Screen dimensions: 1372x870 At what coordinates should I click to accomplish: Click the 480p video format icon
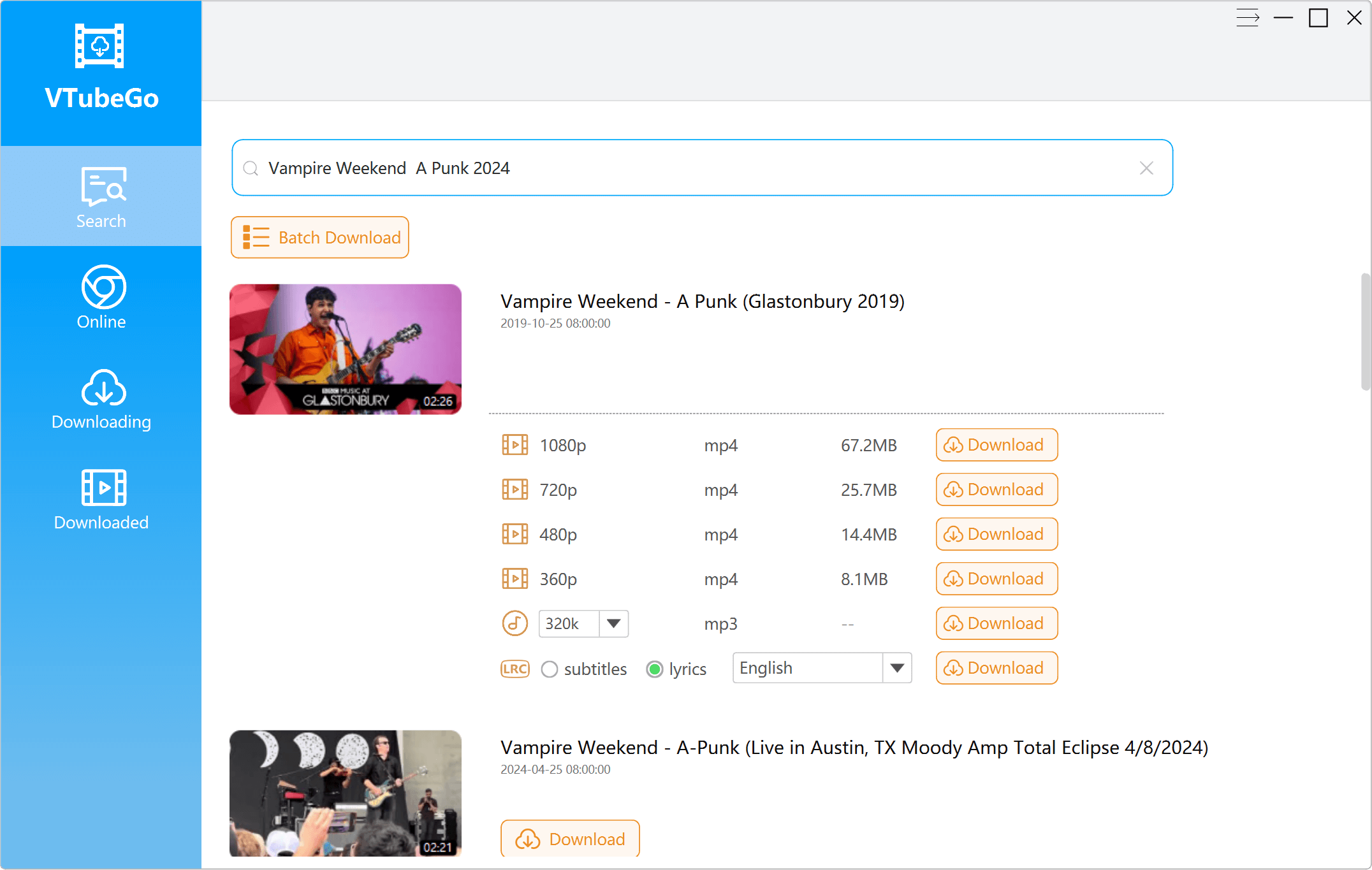(514, 534)
